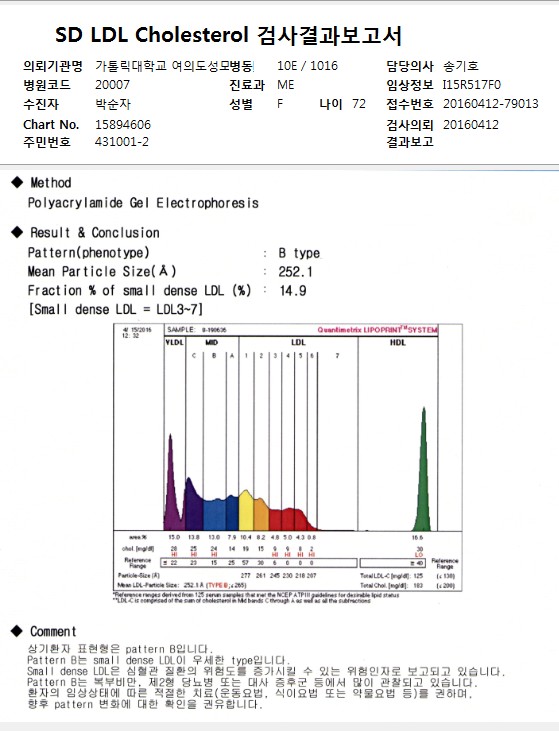Click the yellow LDL 1 band

point(246,510)
